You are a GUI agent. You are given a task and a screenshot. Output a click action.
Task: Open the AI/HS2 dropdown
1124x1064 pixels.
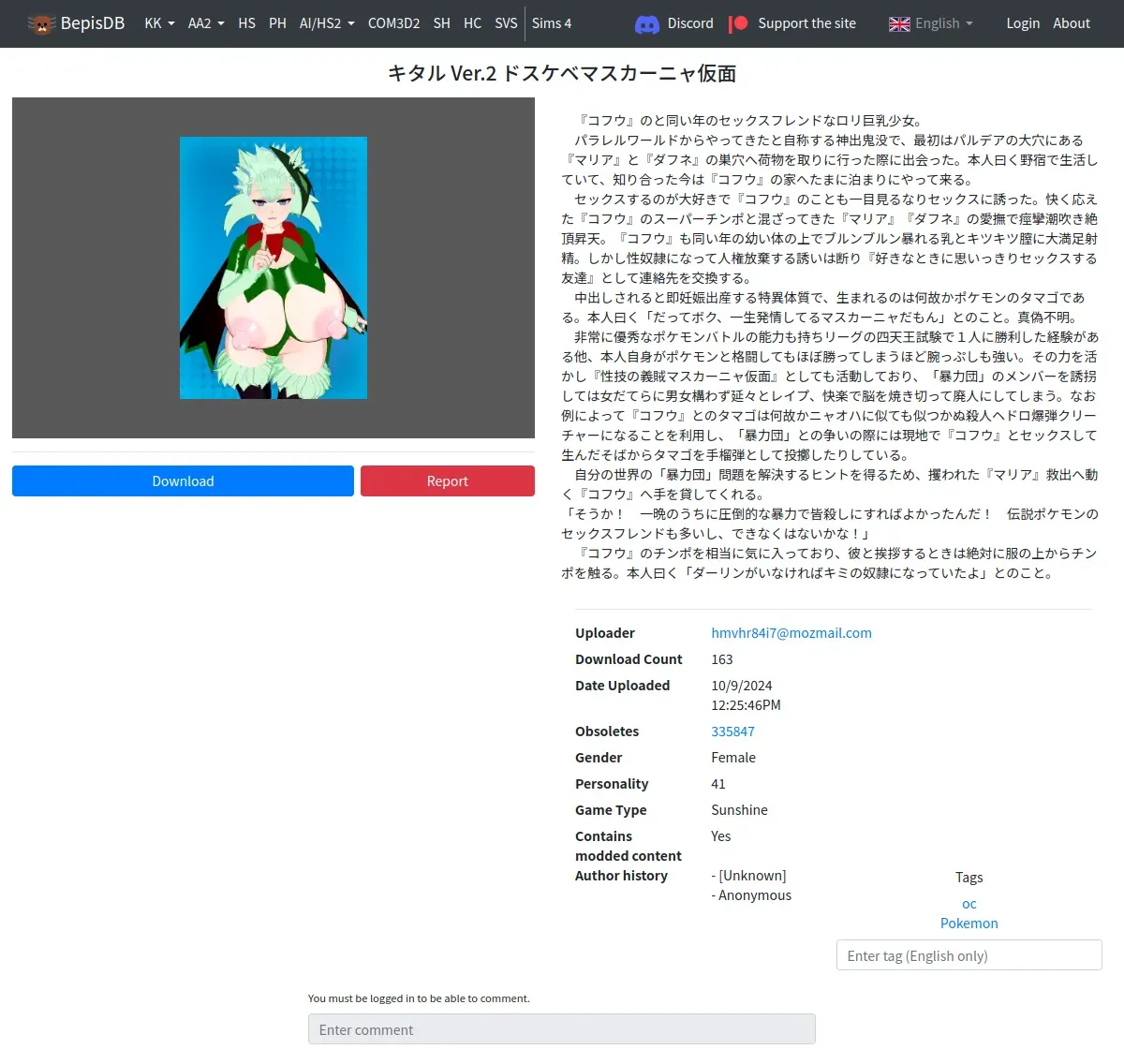[327, 23]
